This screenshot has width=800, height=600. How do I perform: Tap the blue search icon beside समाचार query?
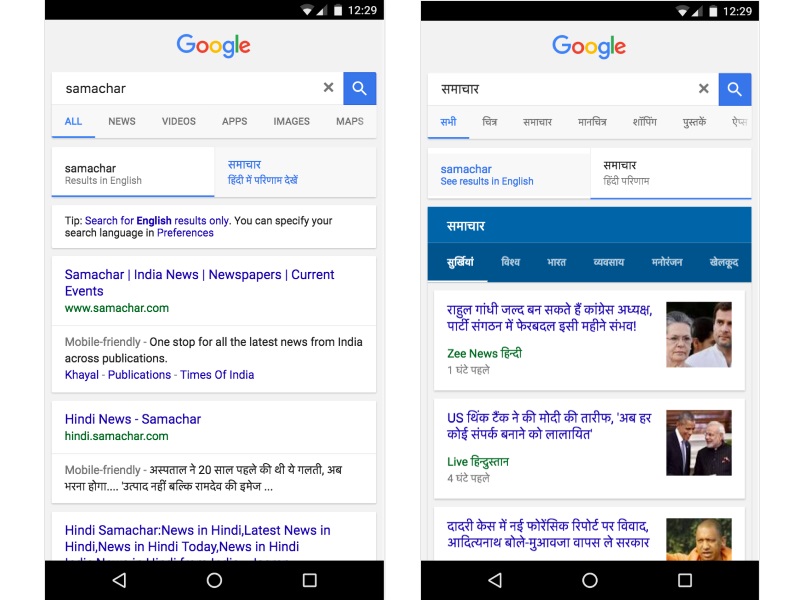735,89
